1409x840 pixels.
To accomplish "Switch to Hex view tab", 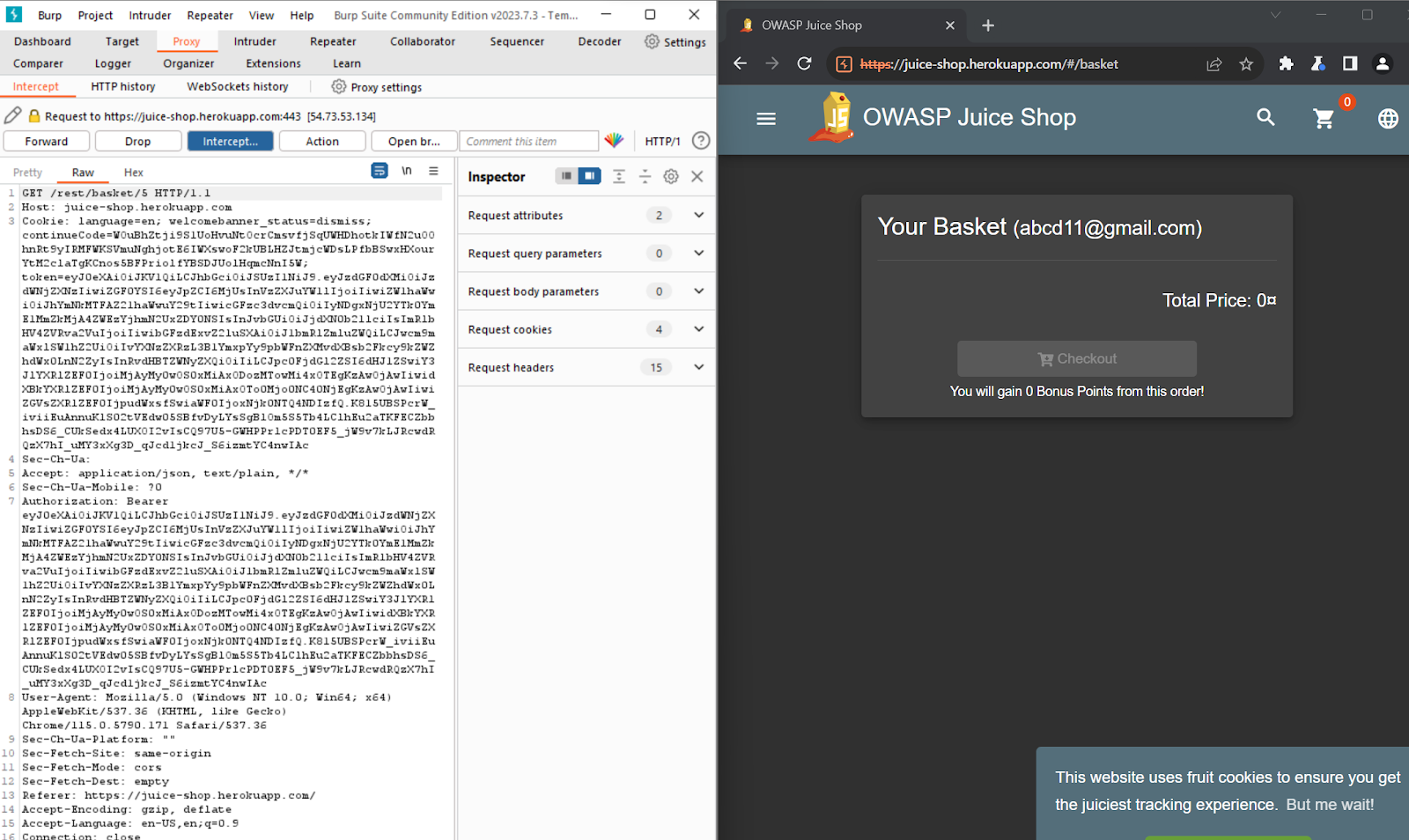I will tap(134, 173).
